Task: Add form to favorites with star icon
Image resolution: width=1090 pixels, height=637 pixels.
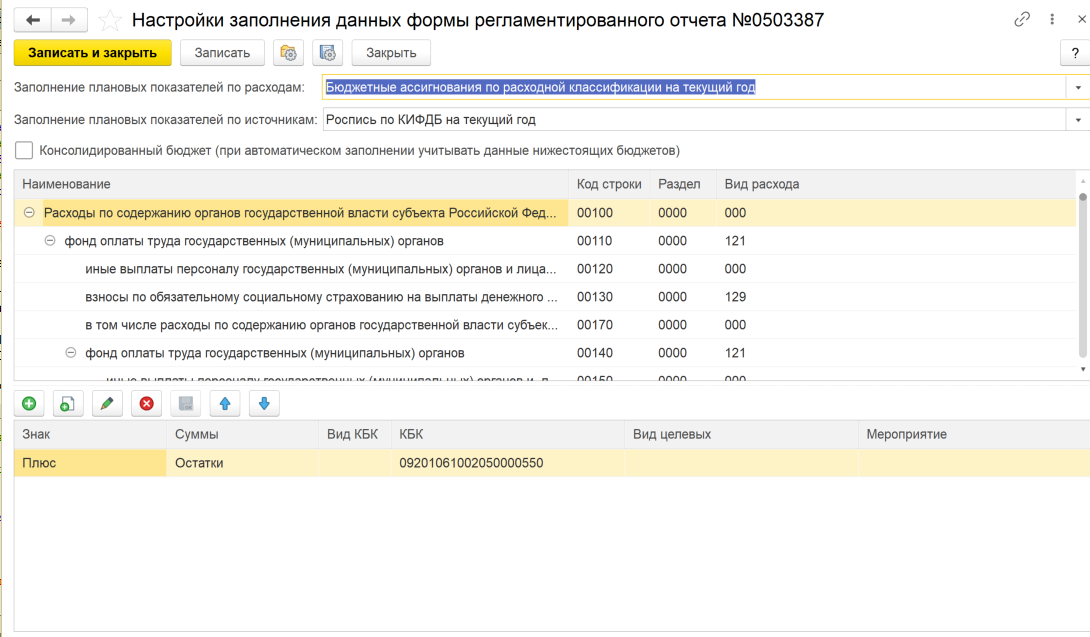Action: [112, 20]
